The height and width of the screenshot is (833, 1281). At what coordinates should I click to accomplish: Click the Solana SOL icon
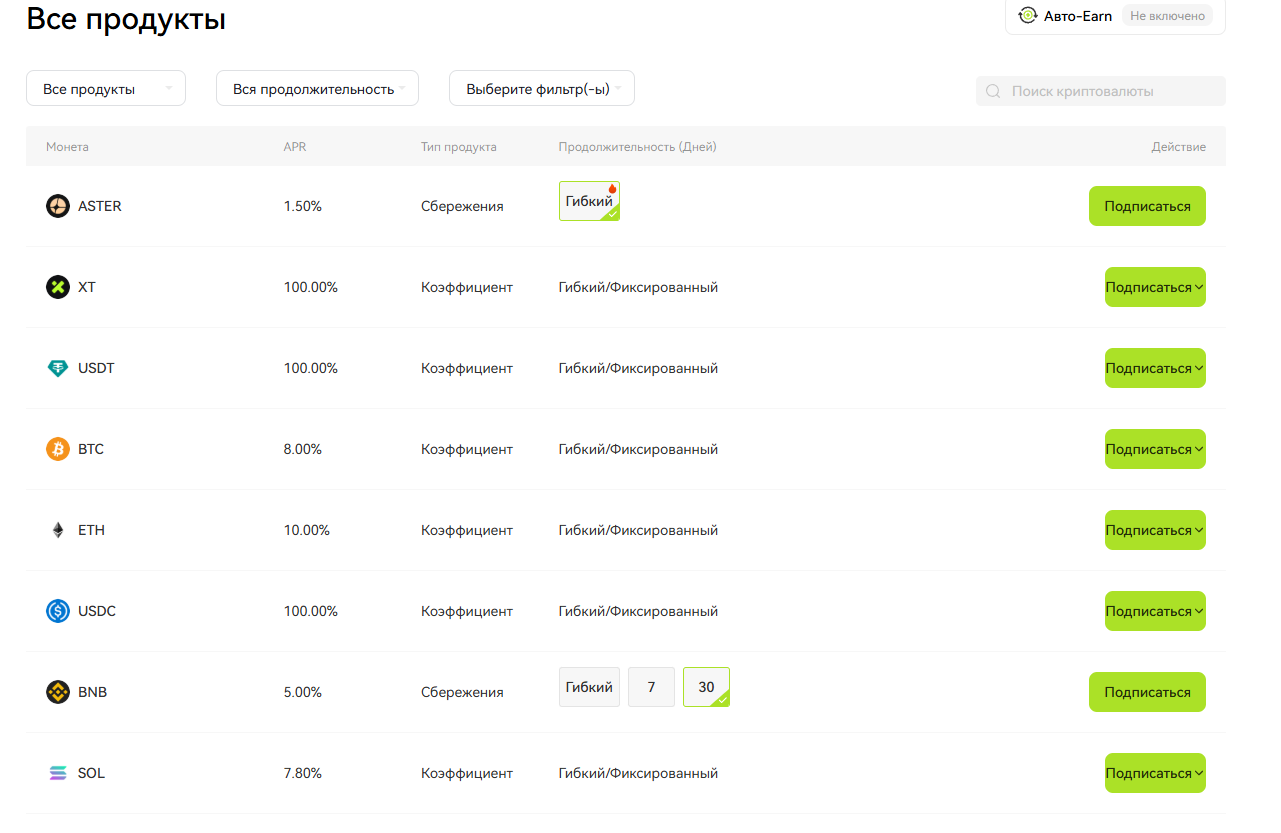pyautogui.click(x=58, y=773)
